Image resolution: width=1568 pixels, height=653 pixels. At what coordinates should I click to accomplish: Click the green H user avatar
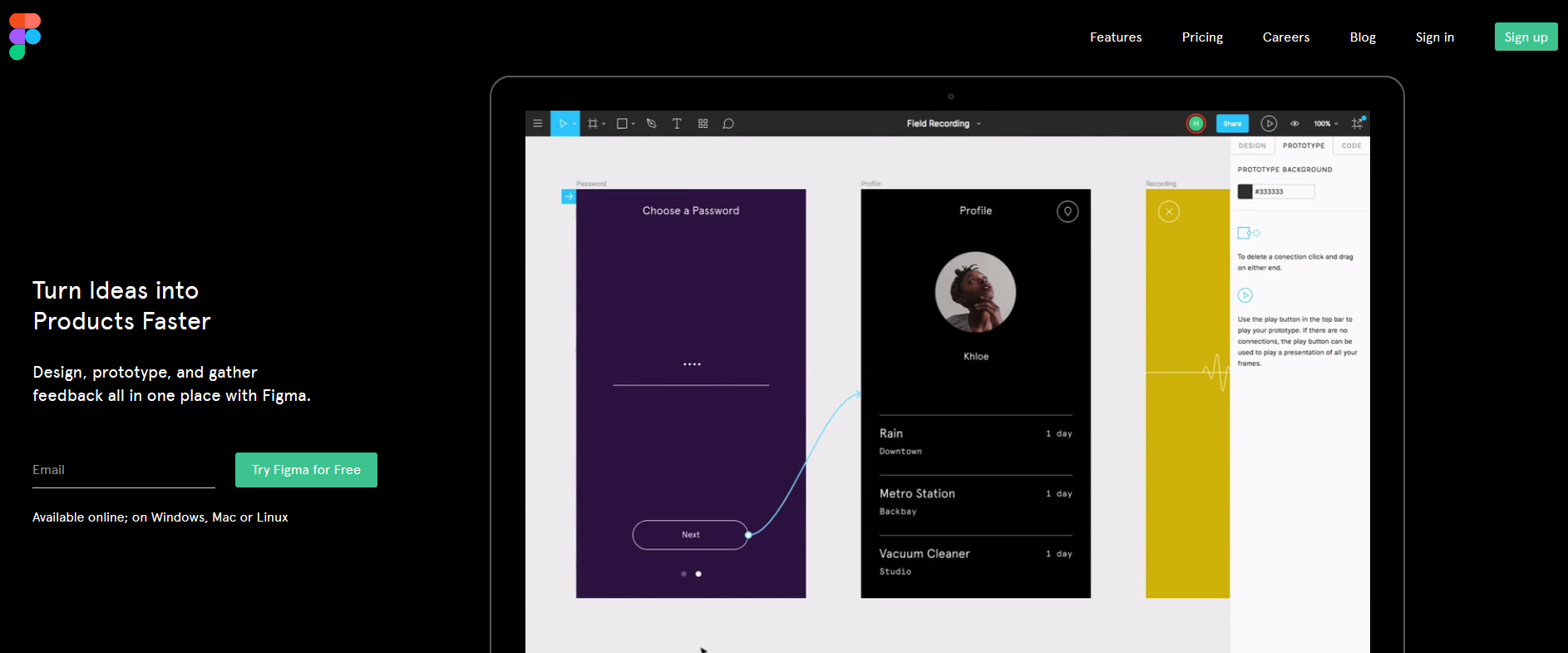[x=1196, y=124]
